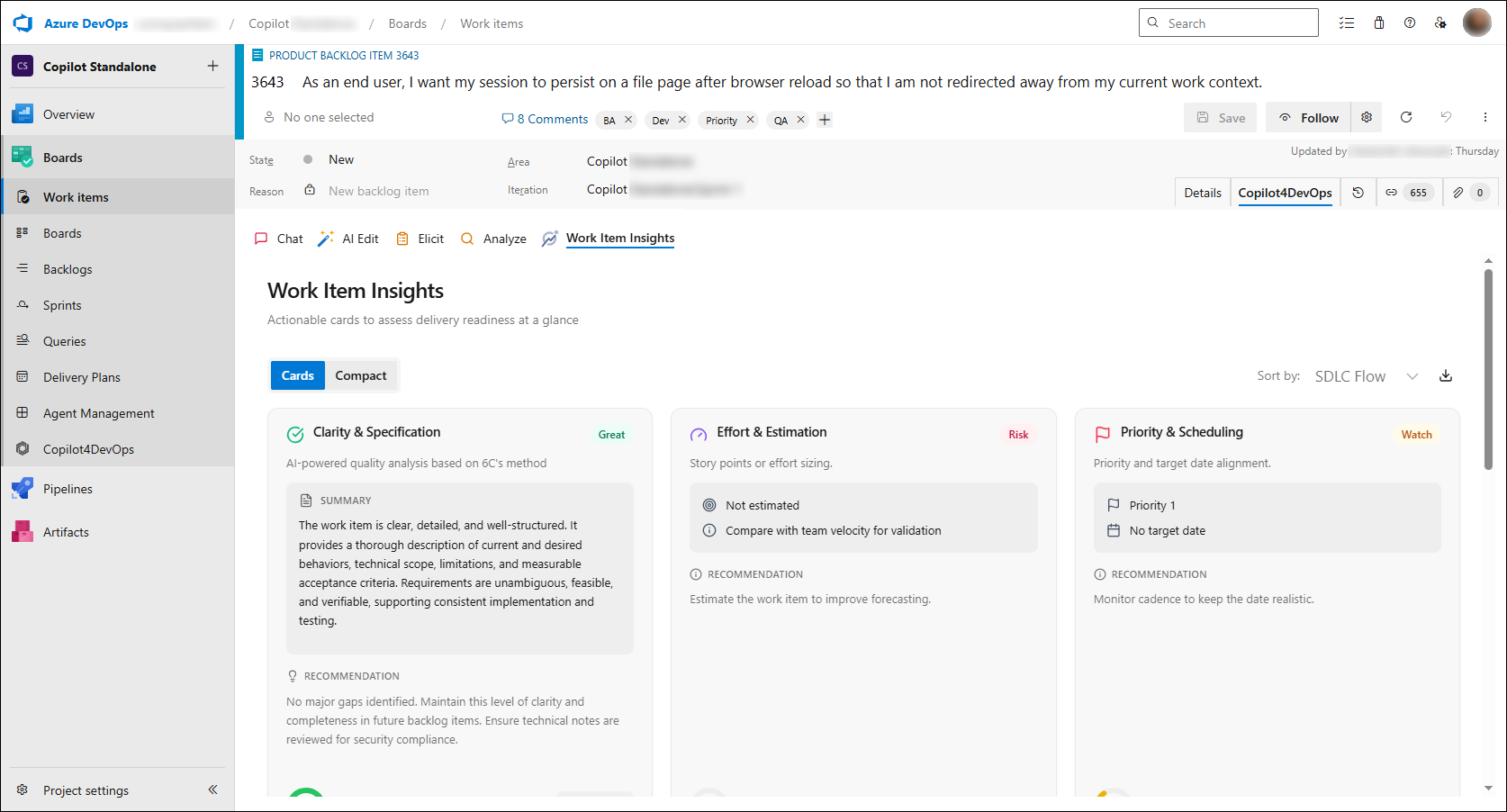The height and width of the screenshot is (812, 1507).
Task: Switch to the Elicit tab
Action: tap(420, 239)
